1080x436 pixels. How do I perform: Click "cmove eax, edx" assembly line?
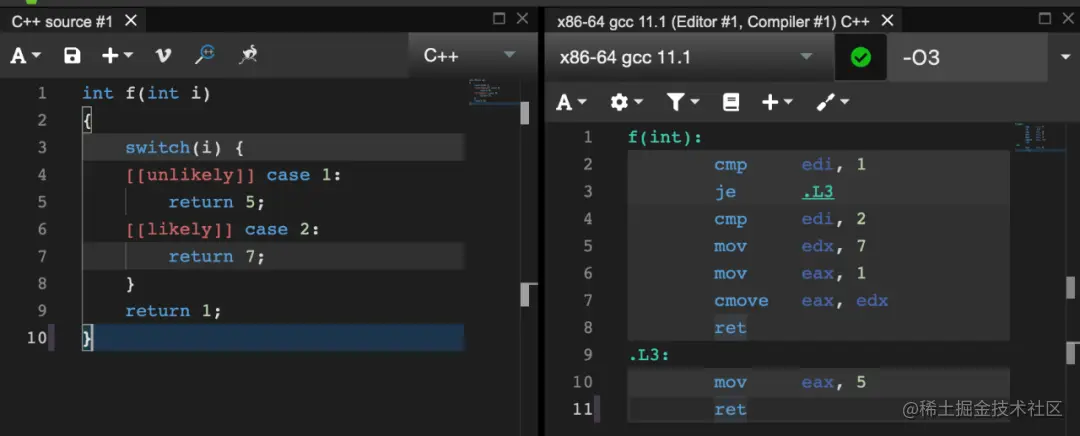pos(801,301)
